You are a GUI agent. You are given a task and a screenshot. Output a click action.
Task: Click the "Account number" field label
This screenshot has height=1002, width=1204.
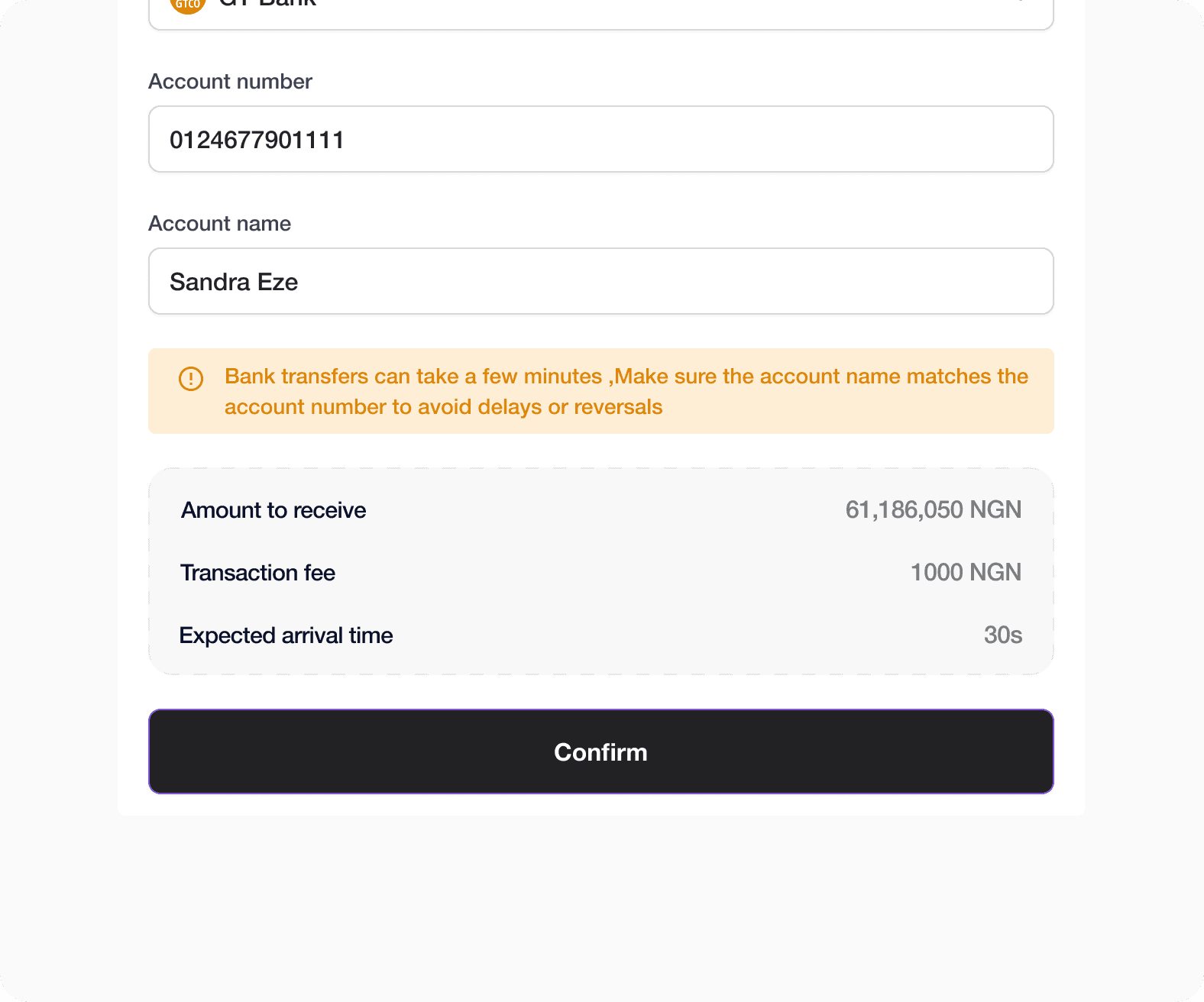[x=230, y=82]
